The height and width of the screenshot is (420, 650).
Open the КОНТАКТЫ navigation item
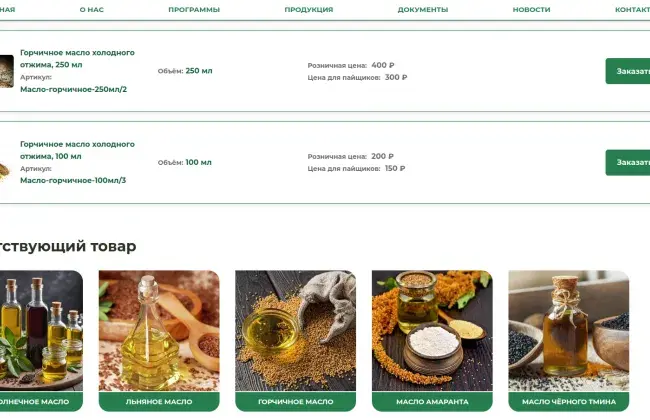click(632, 10)
